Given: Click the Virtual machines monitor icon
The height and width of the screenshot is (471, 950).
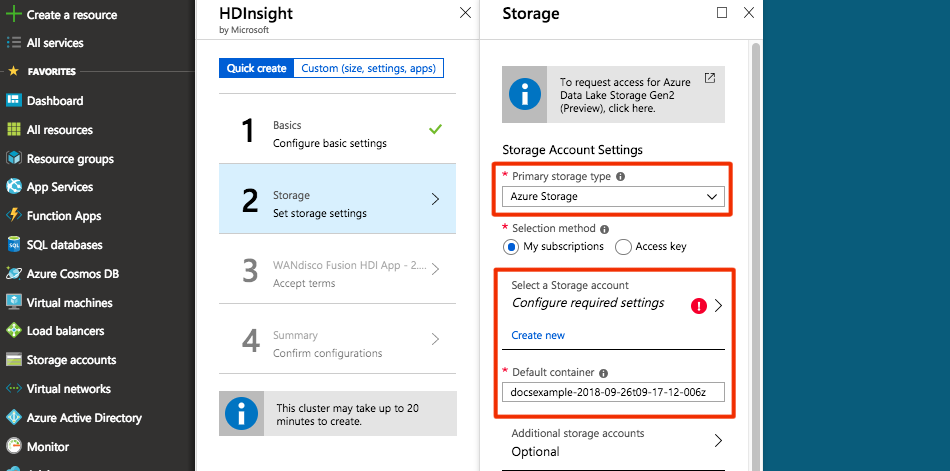Looking at the screenshot, I should point(13,302).
